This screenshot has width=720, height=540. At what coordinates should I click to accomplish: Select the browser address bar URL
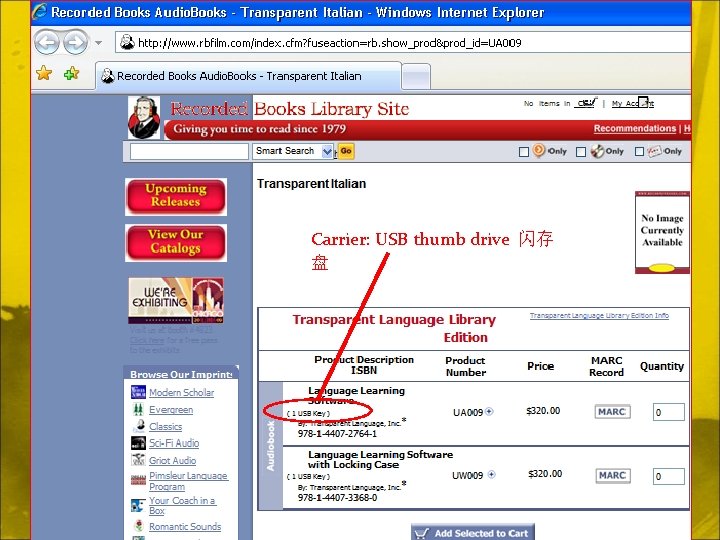(x=329, y=43)
